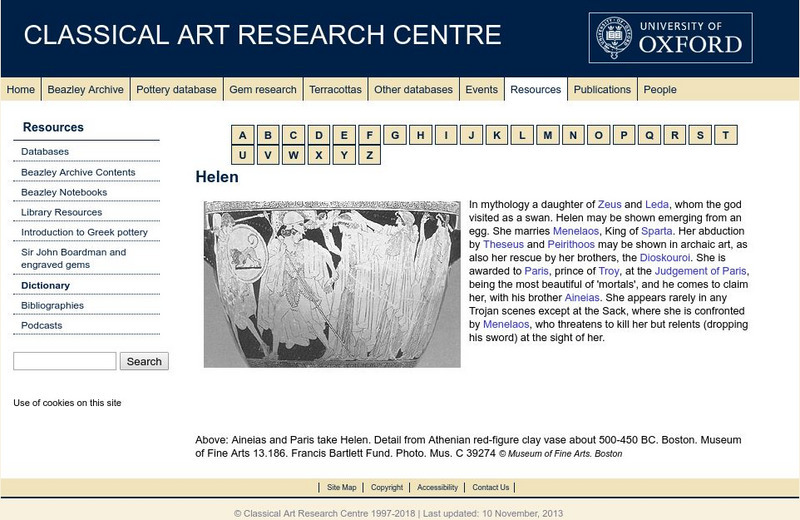Select the Resources tab

[x=535, y=90]
